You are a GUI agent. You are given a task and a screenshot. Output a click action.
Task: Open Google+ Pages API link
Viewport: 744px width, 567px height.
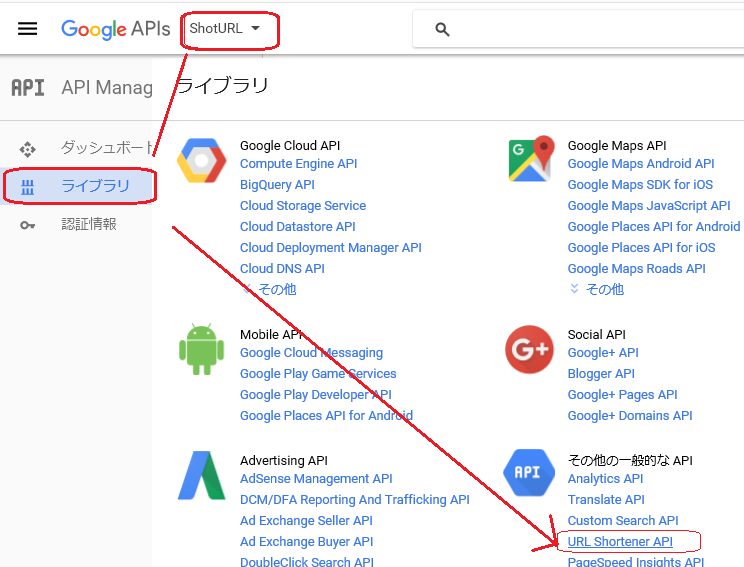click(x=623, y=395)
